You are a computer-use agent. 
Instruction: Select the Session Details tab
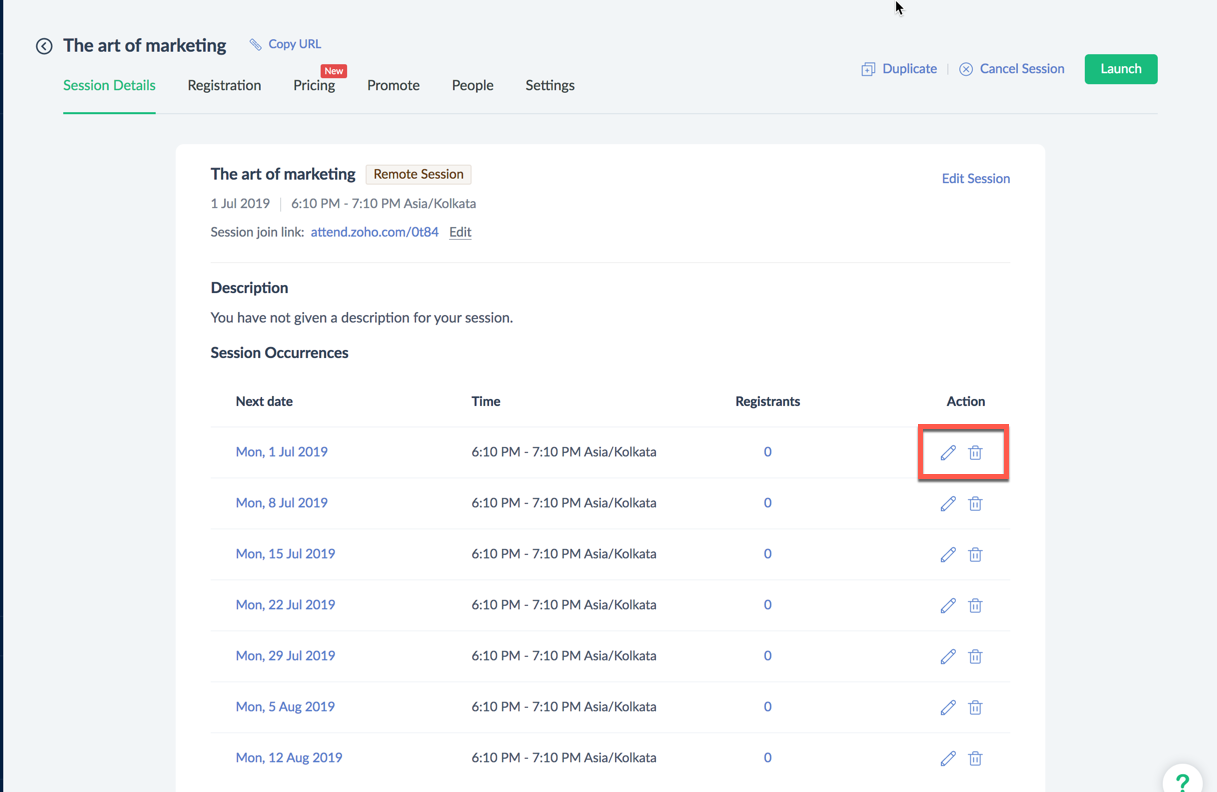109,85
